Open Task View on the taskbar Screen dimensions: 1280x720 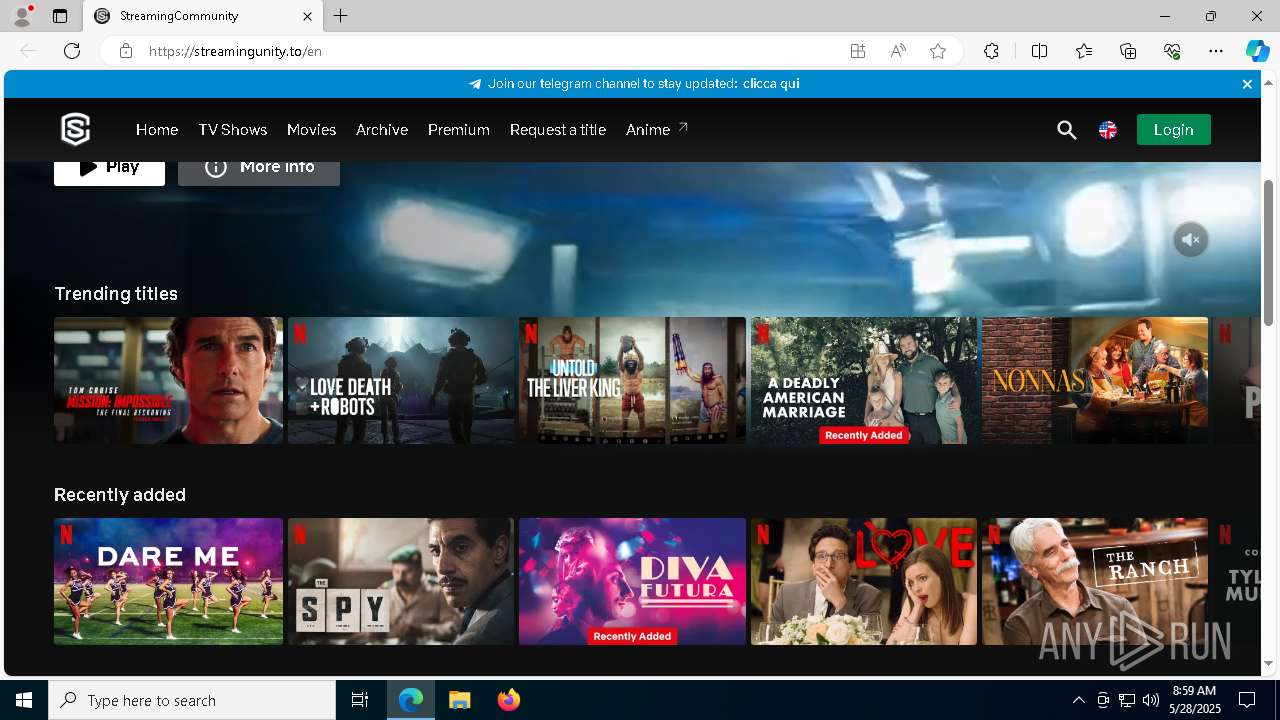[x=360, y=700]
